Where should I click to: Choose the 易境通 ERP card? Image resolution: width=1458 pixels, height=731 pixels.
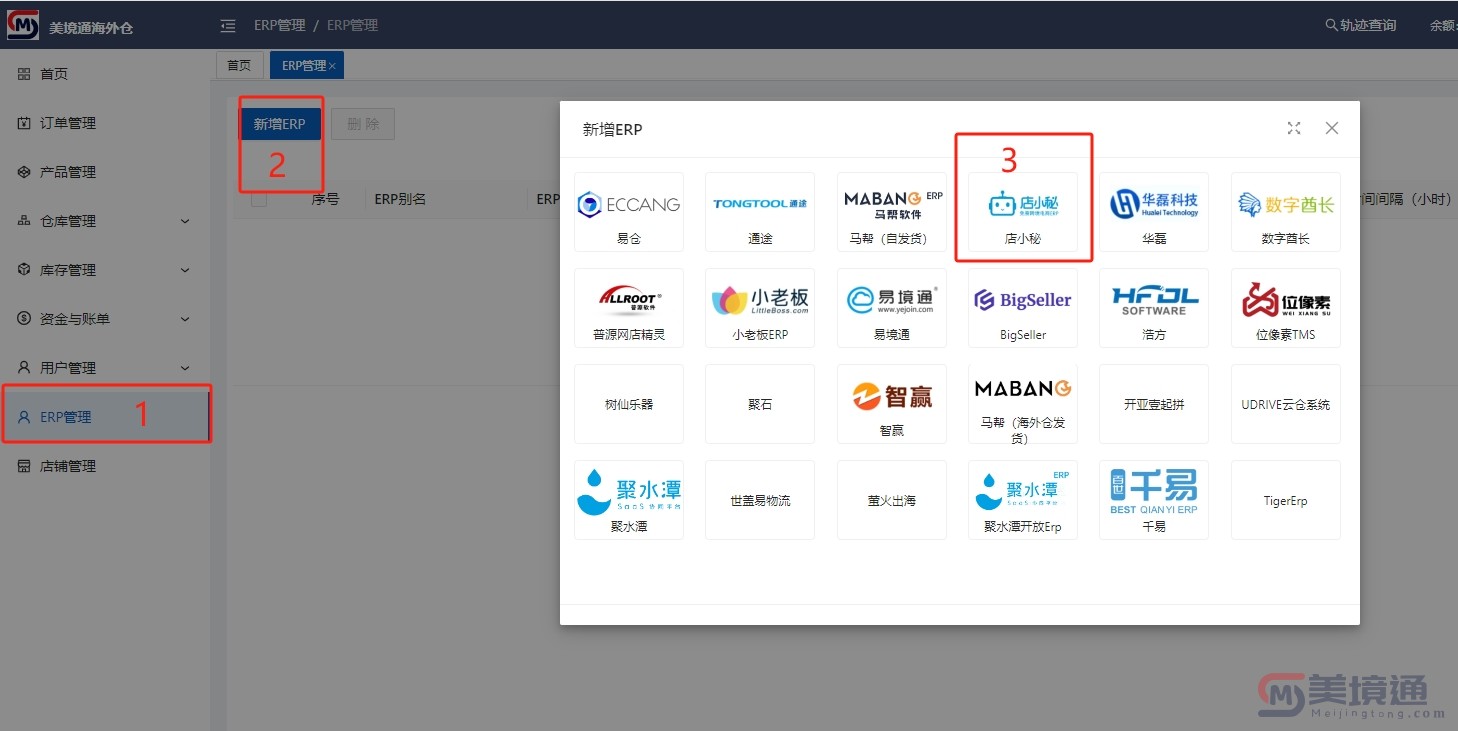tap(892, 308)
